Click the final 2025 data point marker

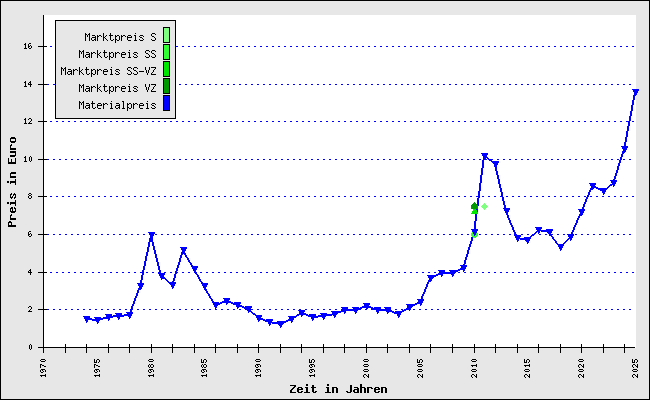(x=635, y=93)
